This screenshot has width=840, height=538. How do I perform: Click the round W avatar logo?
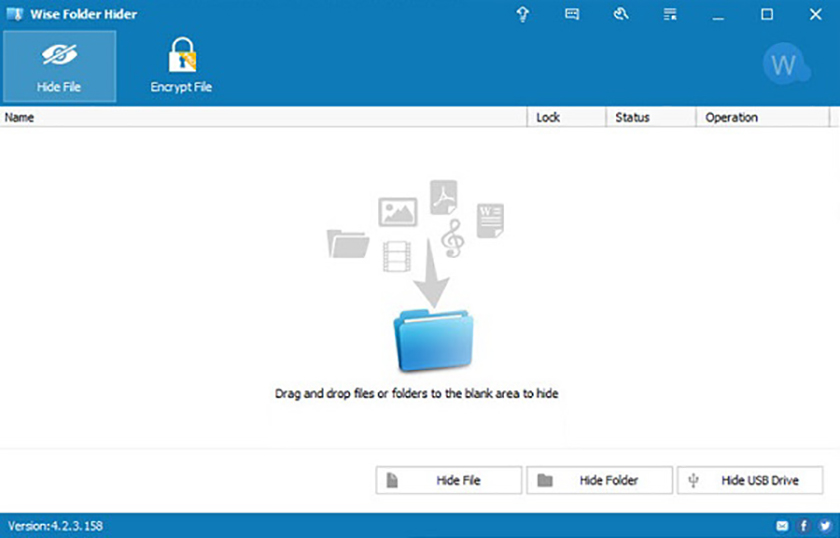[785, 66]
